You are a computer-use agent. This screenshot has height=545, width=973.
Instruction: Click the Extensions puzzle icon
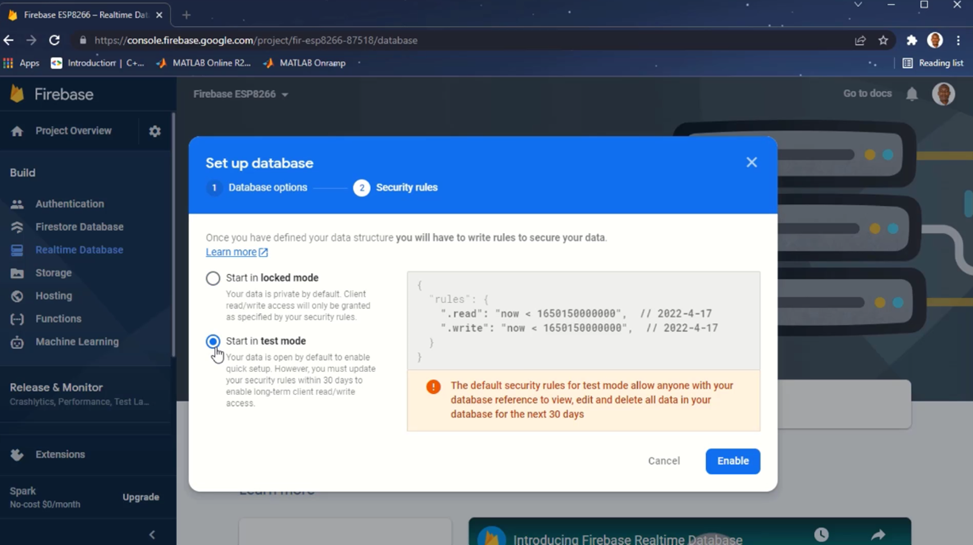click(17, 455)
